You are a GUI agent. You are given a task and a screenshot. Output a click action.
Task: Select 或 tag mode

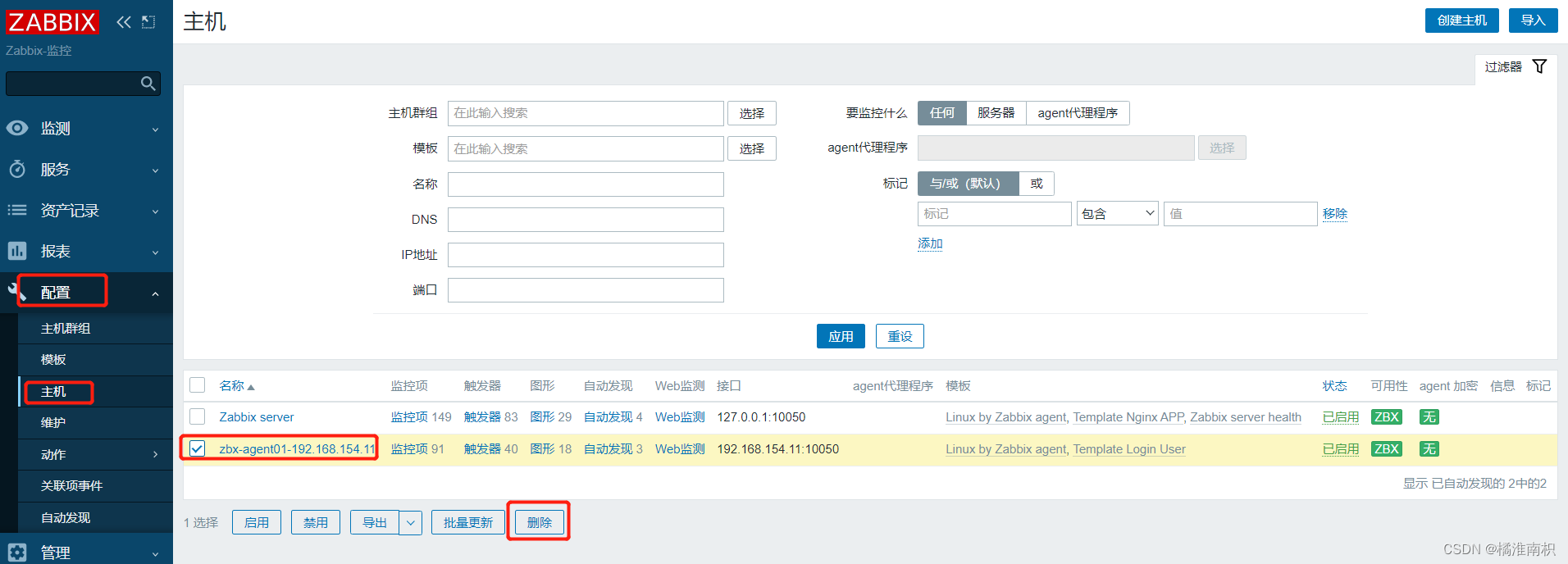(1037, 184)
